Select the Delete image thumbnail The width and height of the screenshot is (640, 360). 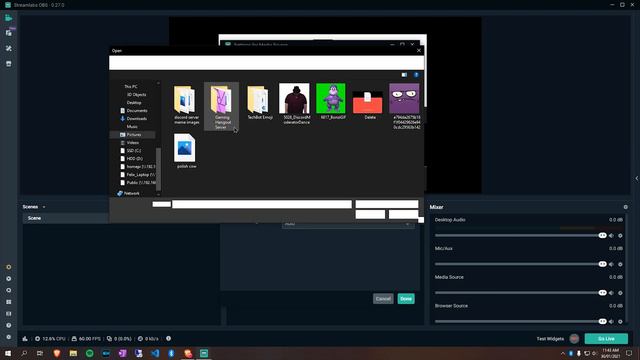(x=368, y=105)
